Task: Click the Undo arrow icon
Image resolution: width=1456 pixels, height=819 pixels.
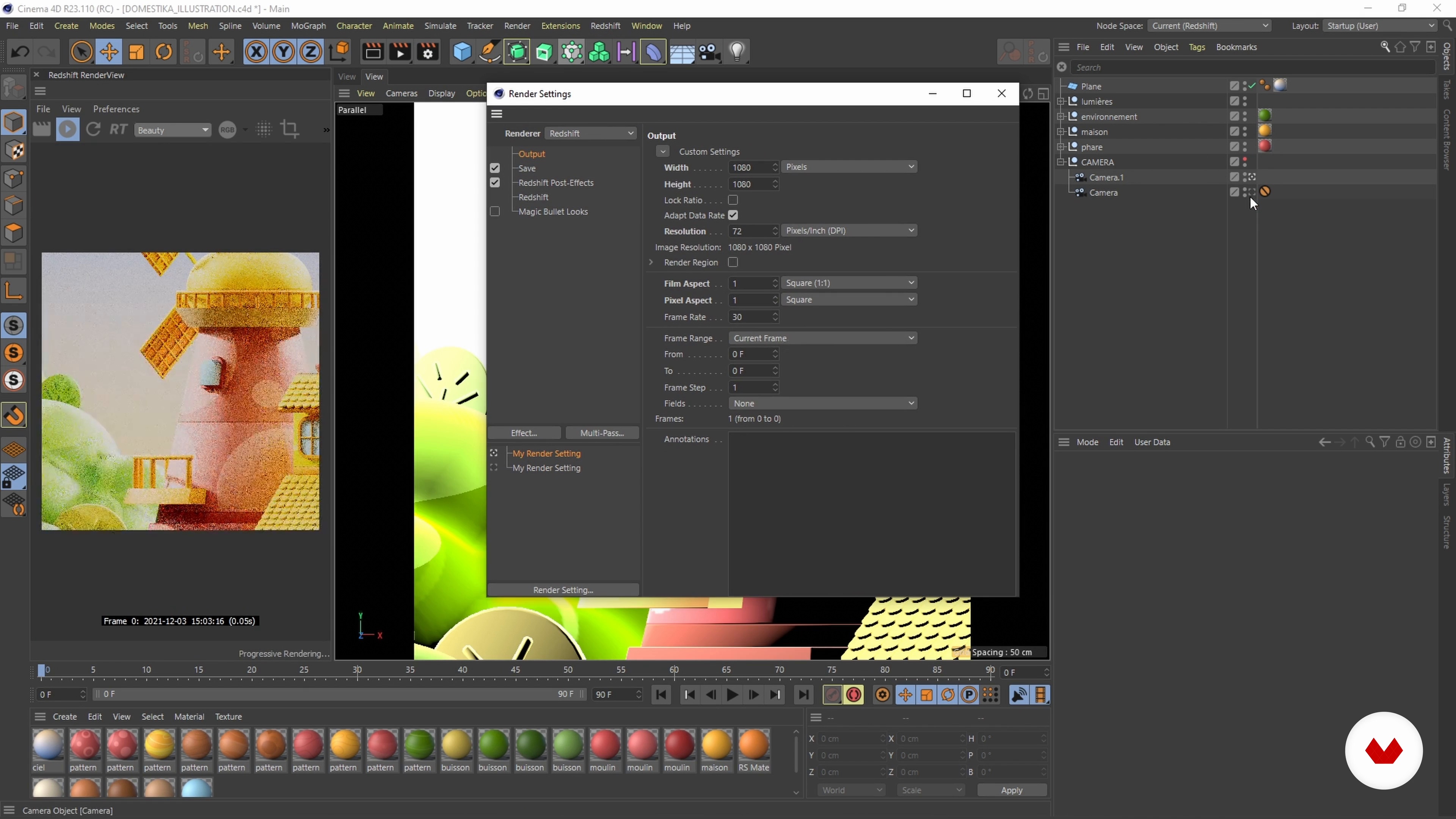Action: coord(20,52)
